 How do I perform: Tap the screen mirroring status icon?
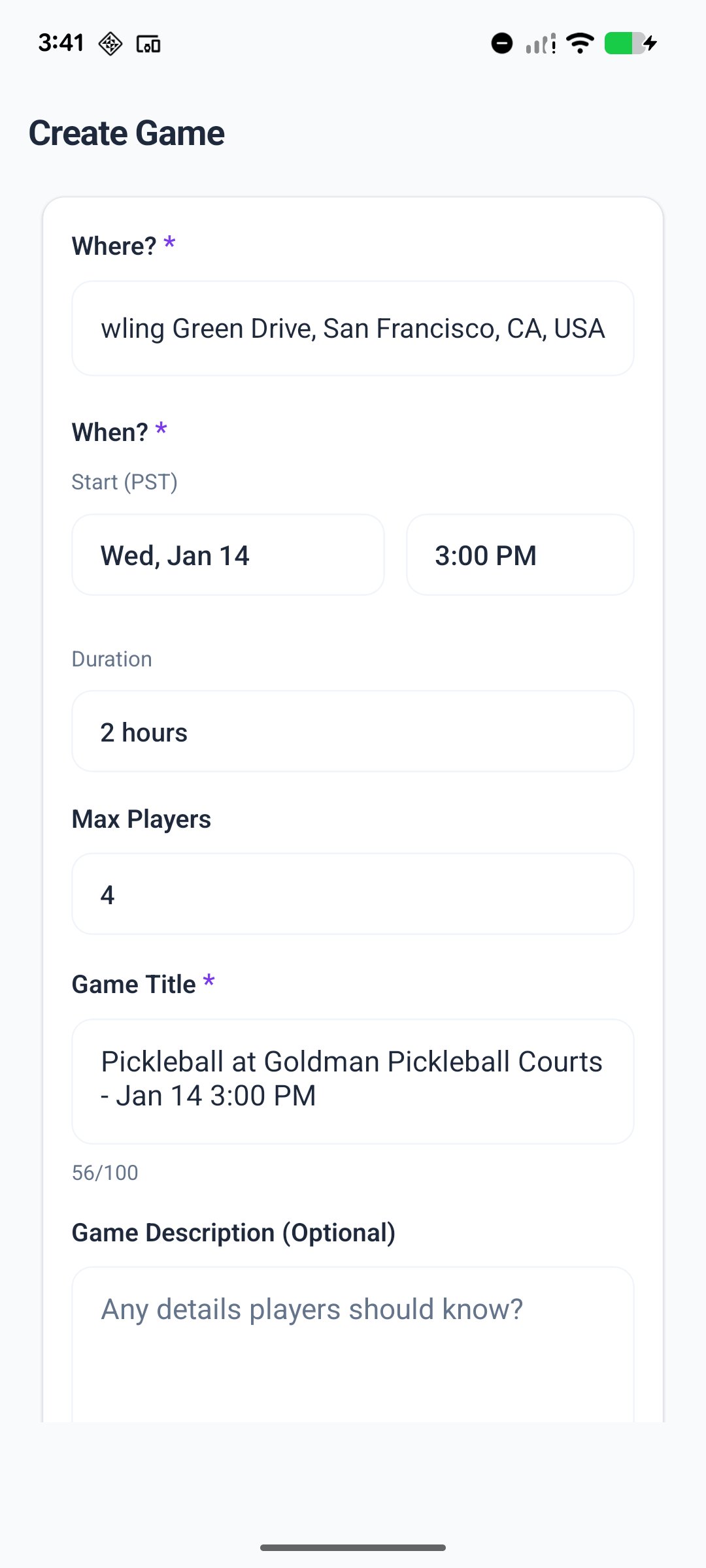point(148,44)
